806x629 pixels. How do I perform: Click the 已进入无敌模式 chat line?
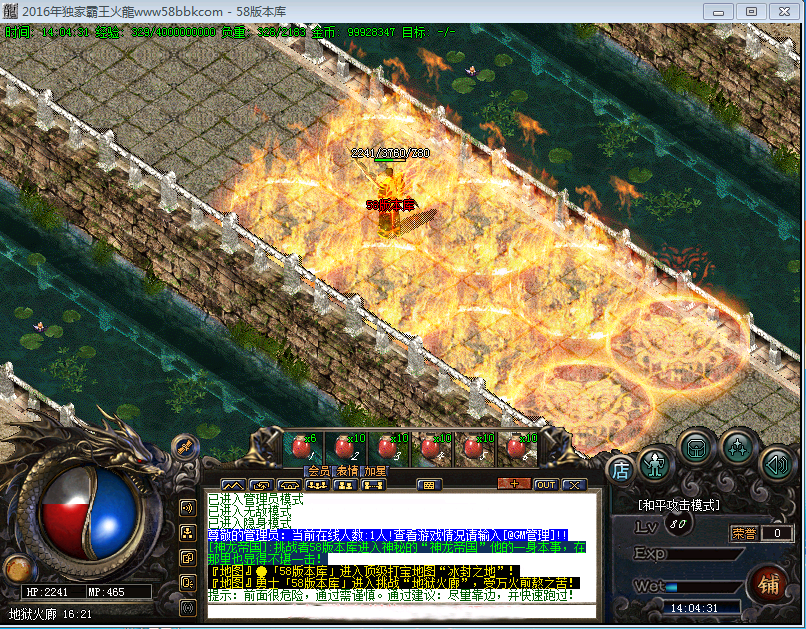point(249,511)
